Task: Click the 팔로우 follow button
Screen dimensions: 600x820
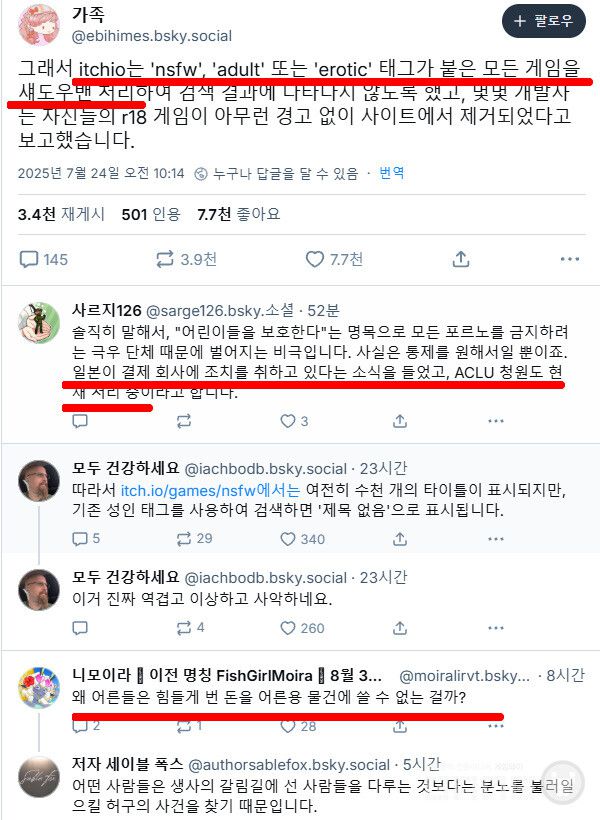Action: click(x=544, y=21)
